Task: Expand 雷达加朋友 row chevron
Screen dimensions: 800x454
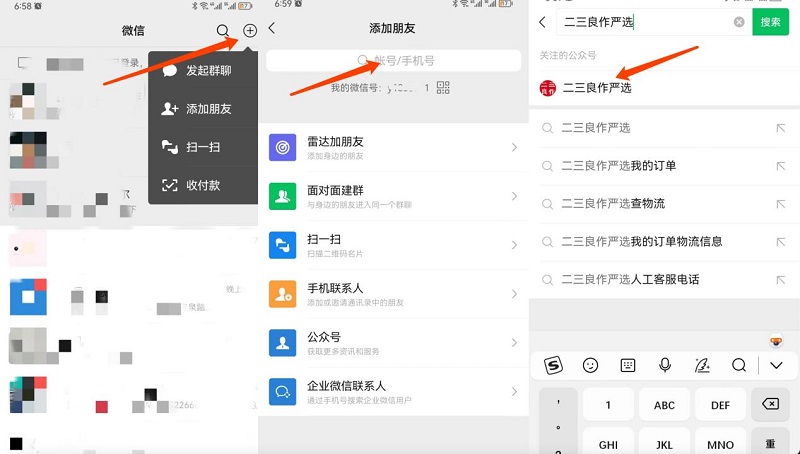Action: [x=514, y=147]
